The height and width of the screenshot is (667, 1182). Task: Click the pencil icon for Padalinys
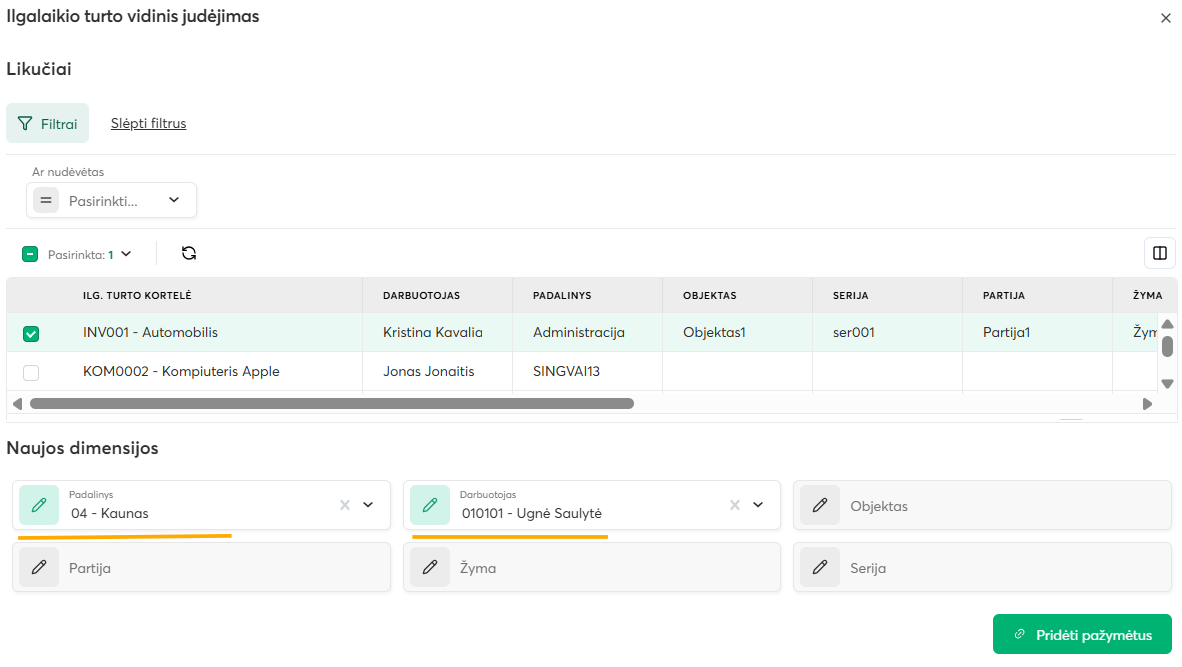point(39,505)
